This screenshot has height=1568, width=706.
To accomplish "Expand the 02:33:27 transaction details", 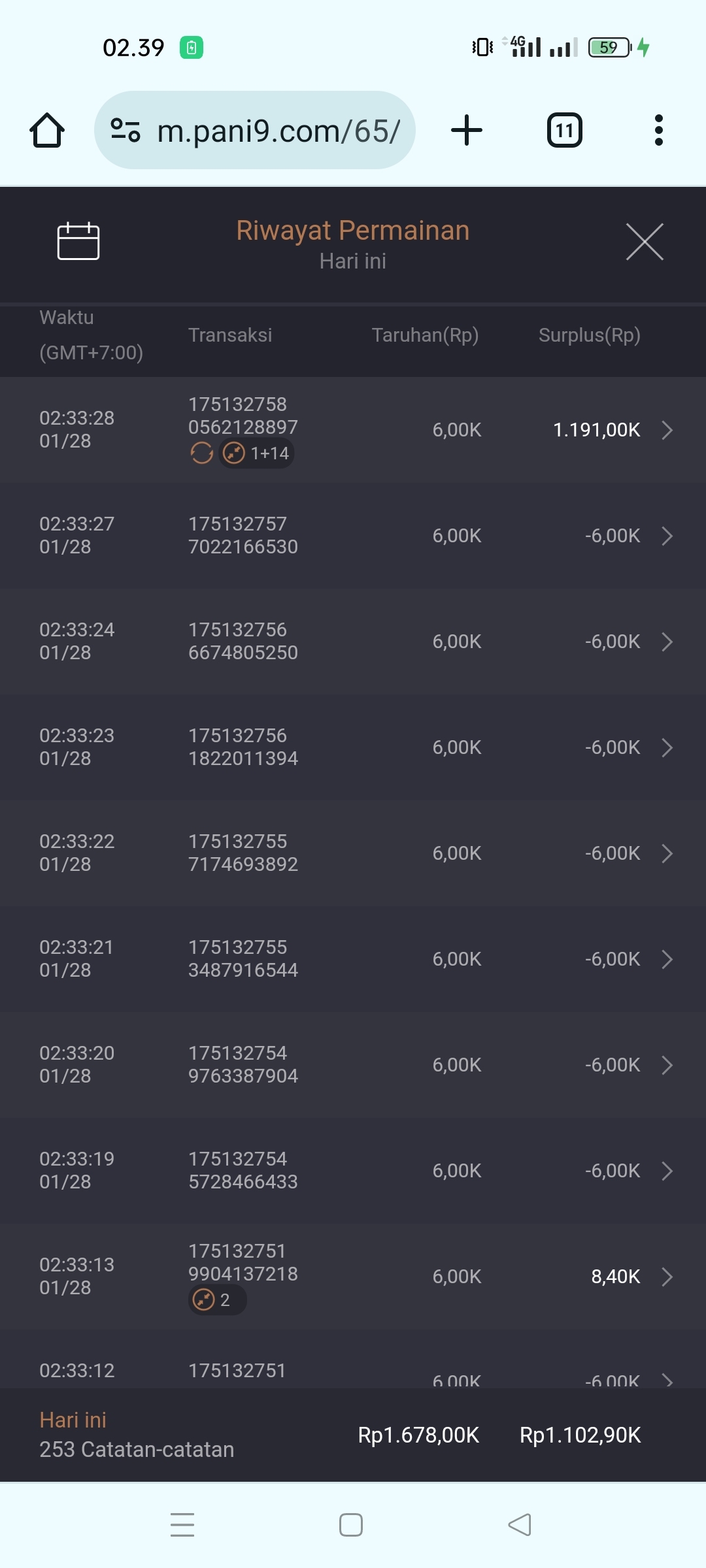I will 667,536.
